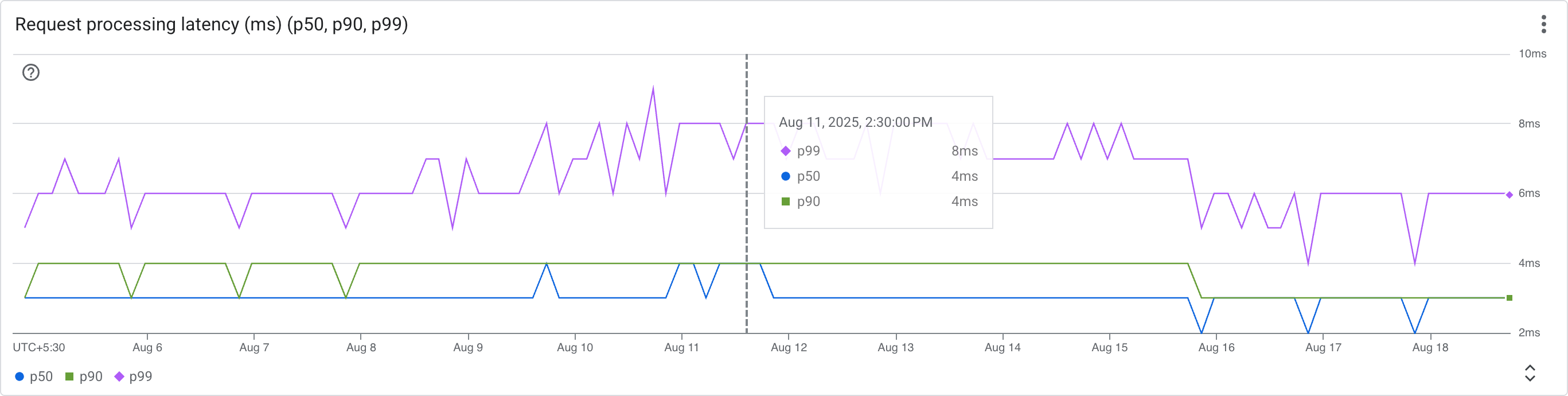
Task: Click the 10ms label on the y-axis
Action: click(x=1531, y=53)
